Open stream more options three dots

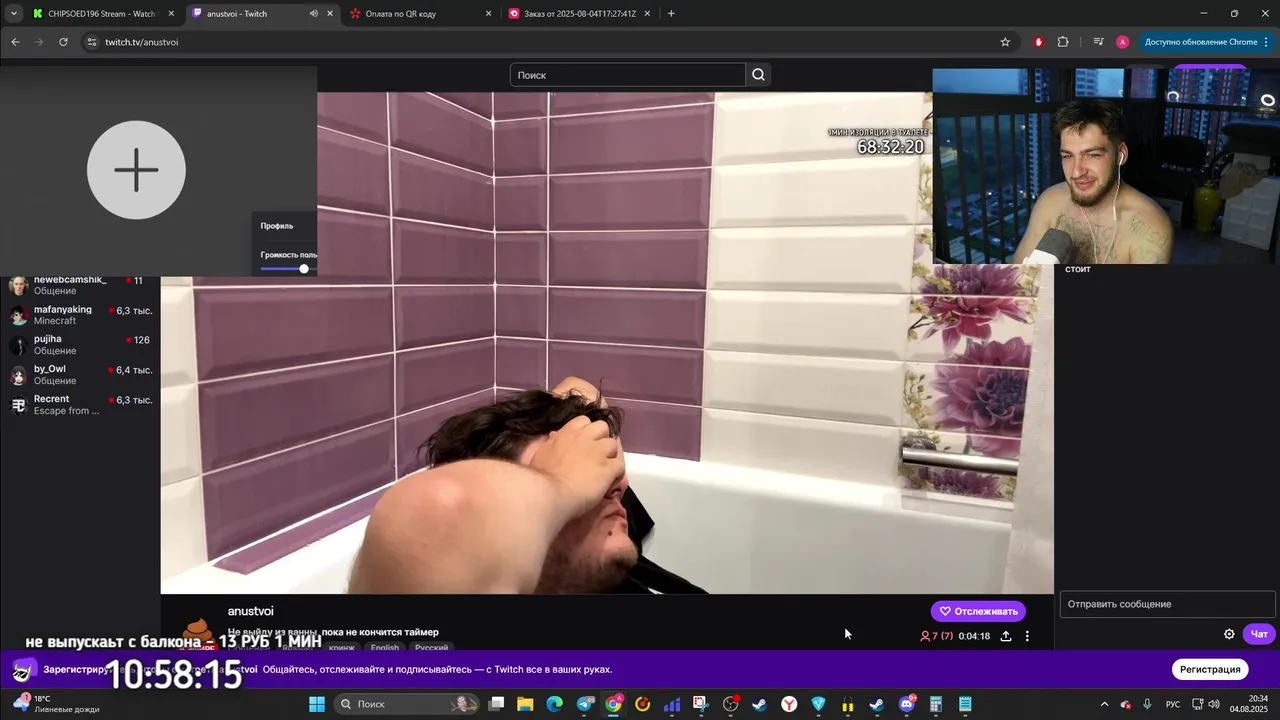click(1027, 636)
